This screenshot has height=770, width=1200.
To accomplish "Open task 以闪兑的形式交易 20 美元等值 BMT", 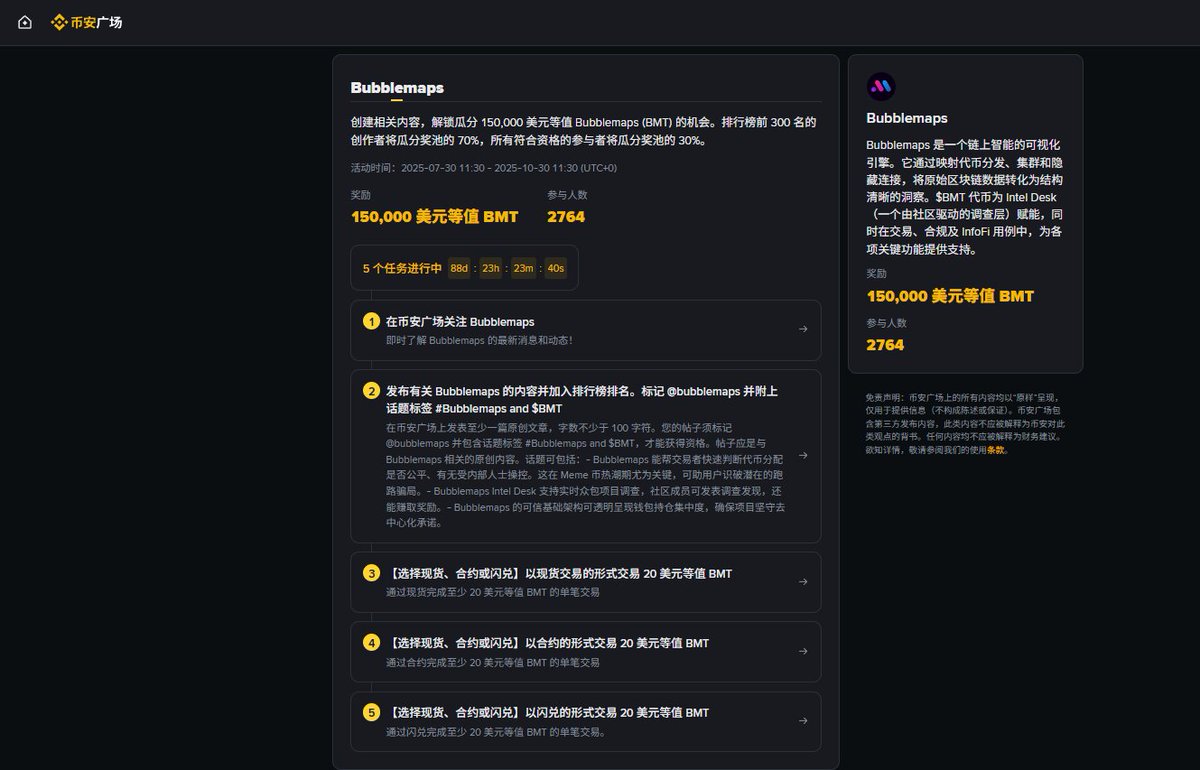I will coord(586,722).
